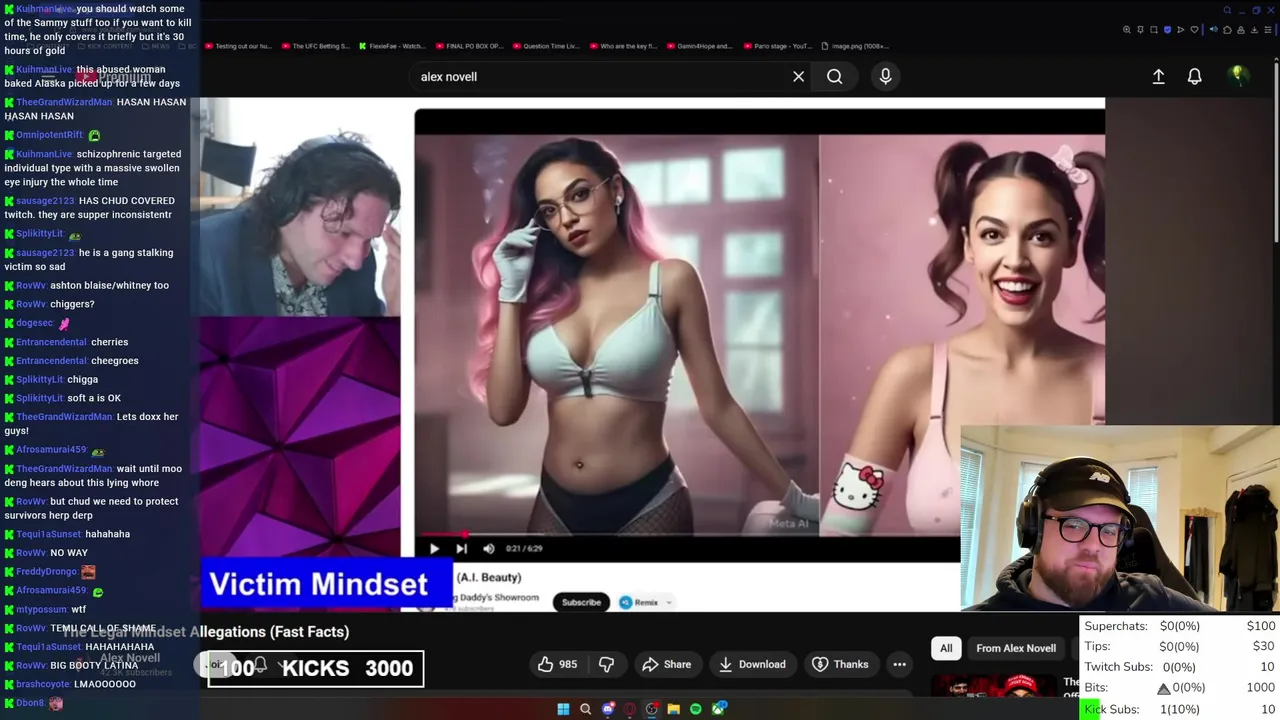This screenshot has width=1280, height=720.
Task: Open 'Question Time Liv...' bookmark
Action: point(545,46)
